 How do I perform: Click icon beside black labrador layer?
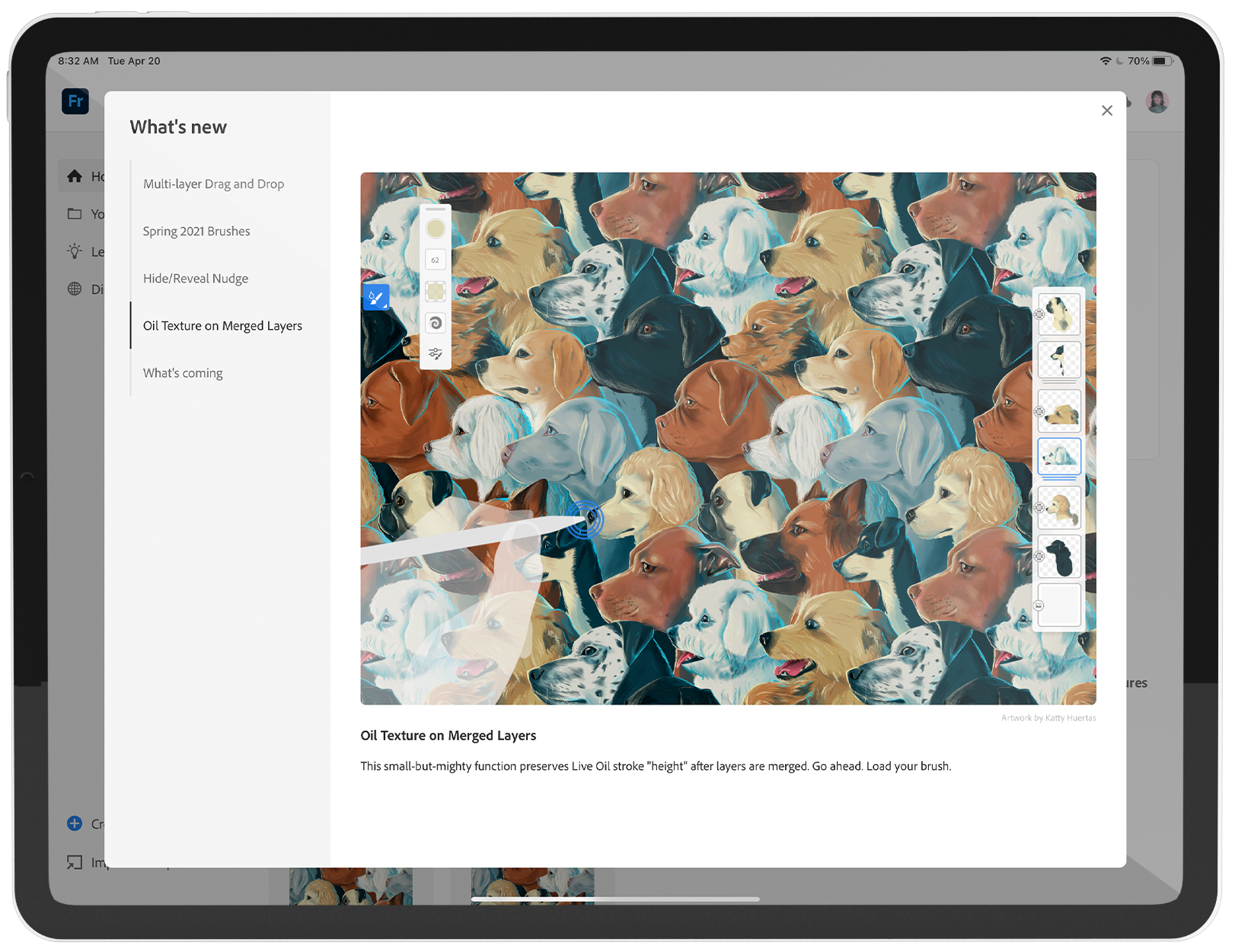(1039, 557)
